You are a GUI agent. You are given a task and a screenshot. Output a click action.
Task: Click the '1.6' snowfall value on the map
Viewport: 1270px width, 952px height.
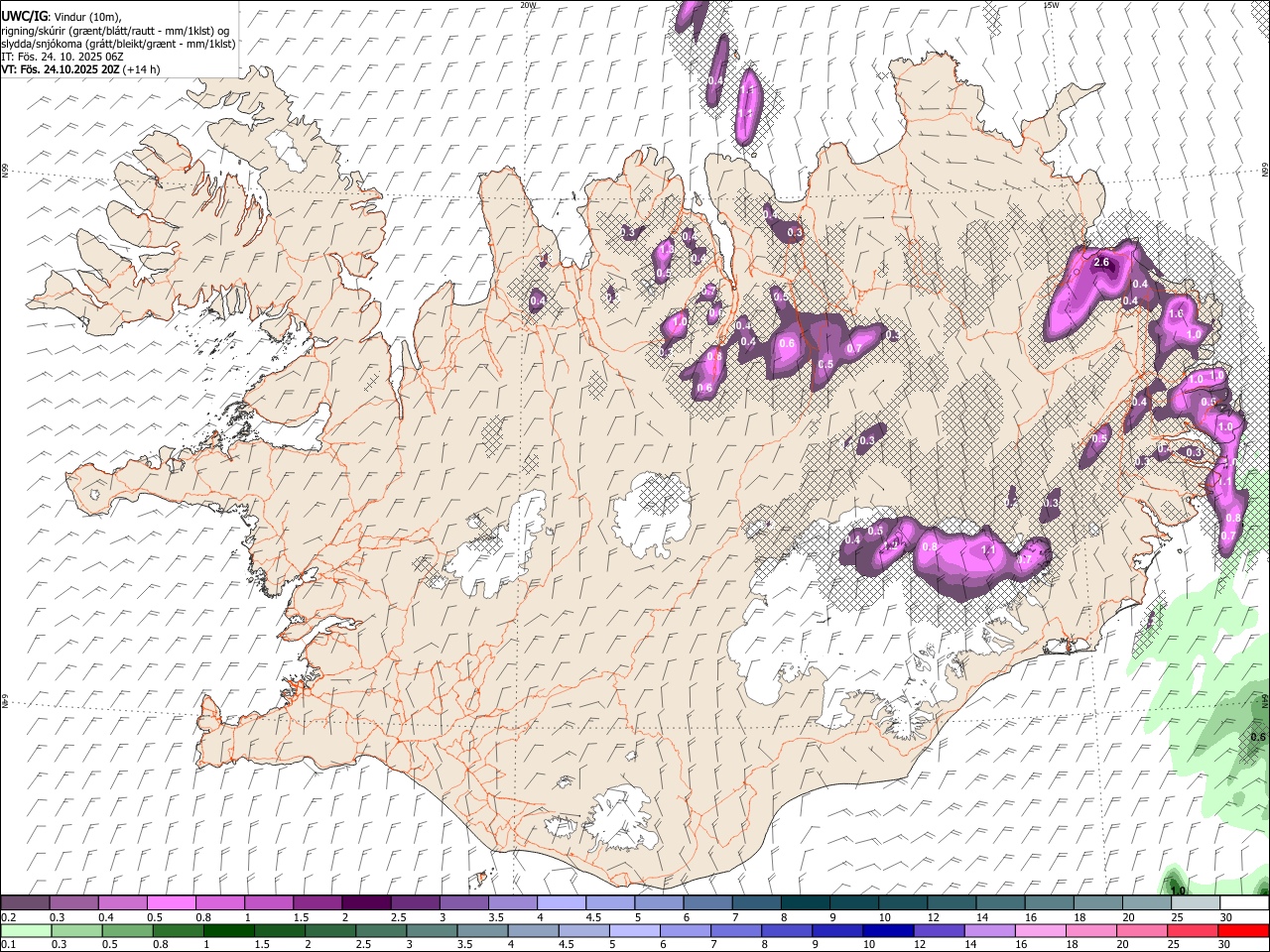[x=1177, y=313]
